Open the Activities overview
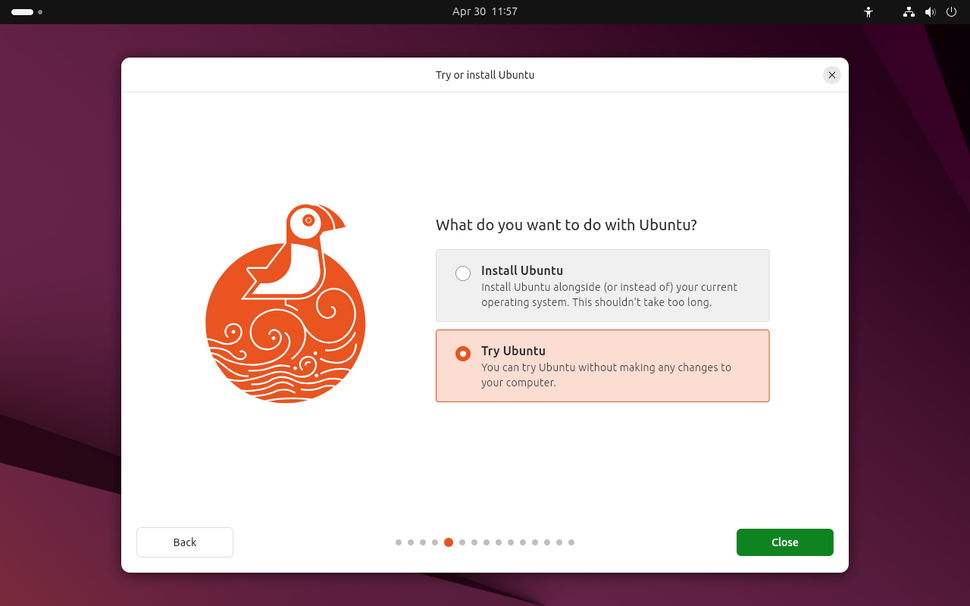Screen dimensions: 970x606 (x=22, y=11)
